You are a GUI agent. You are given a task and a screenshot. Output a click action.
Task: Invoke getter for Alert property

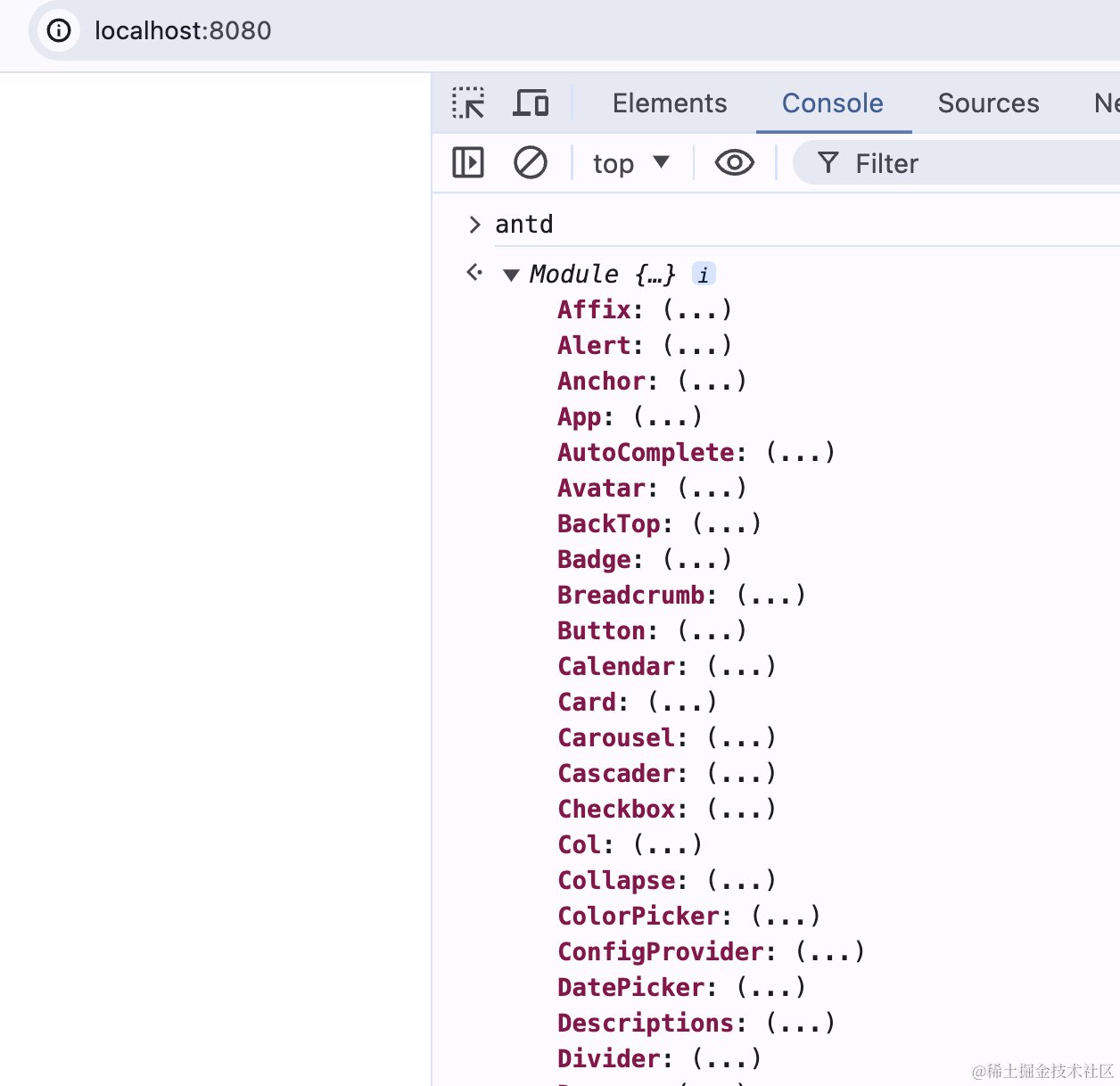(697, 346)
